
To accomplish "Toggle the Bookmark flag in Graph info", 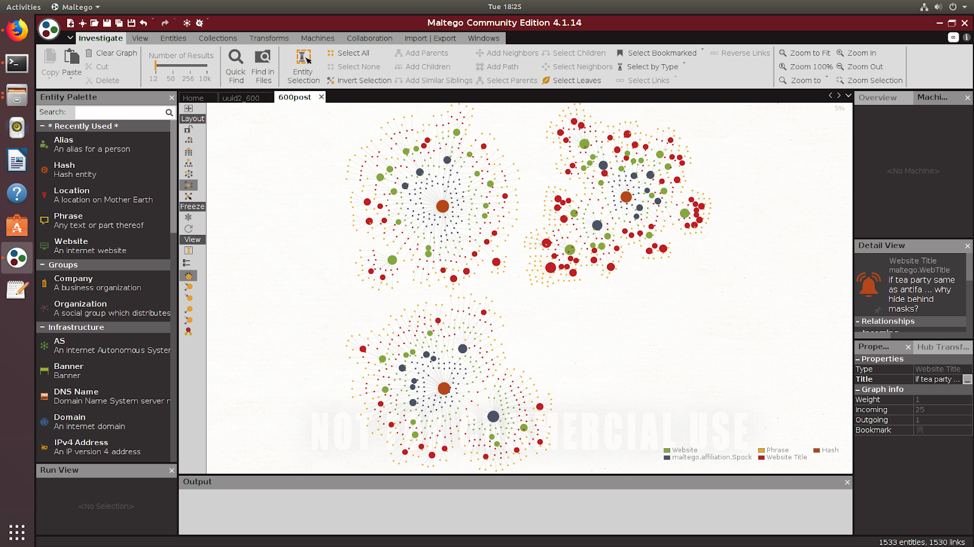I will [920, 430].
